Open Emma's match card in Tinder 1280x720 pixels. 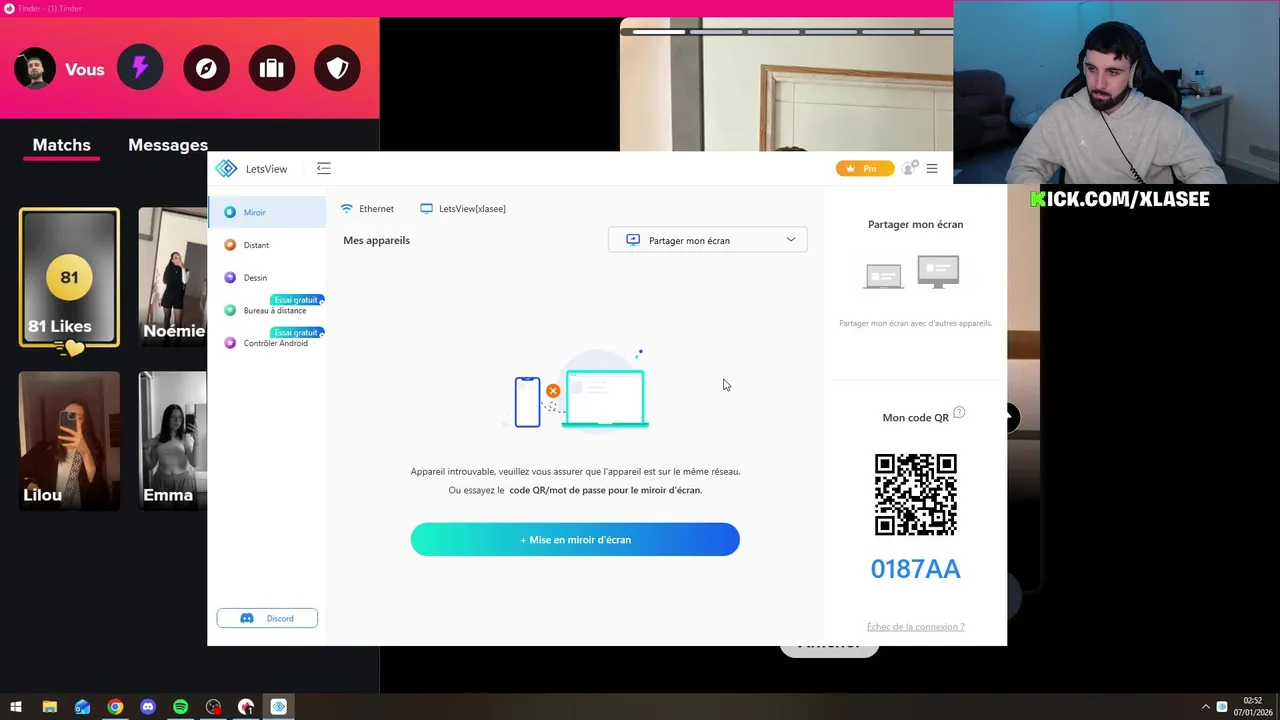click(x=173, y=441)
